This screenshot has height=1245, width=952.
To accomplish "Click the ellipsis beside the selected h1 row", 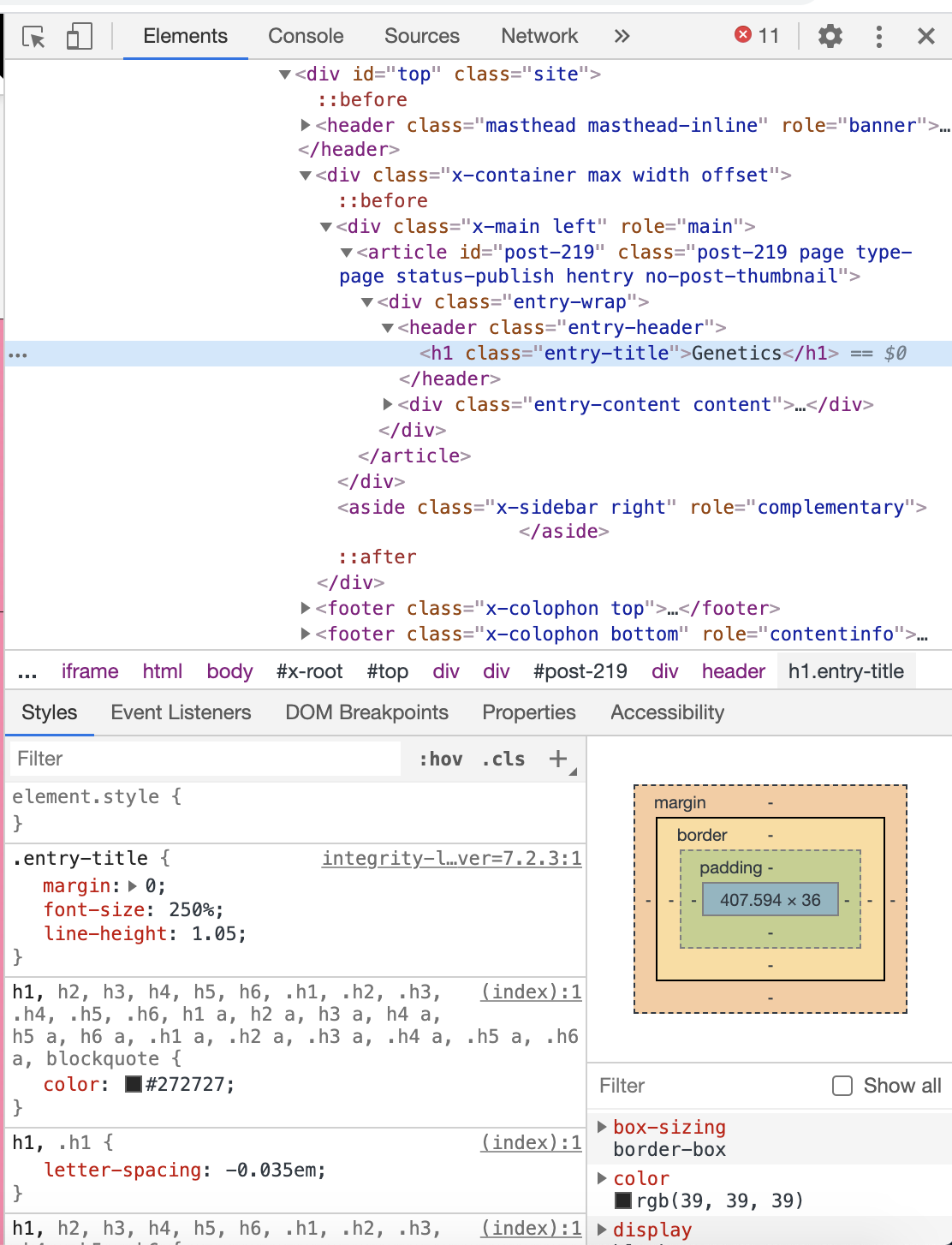I will click(18, 354).
